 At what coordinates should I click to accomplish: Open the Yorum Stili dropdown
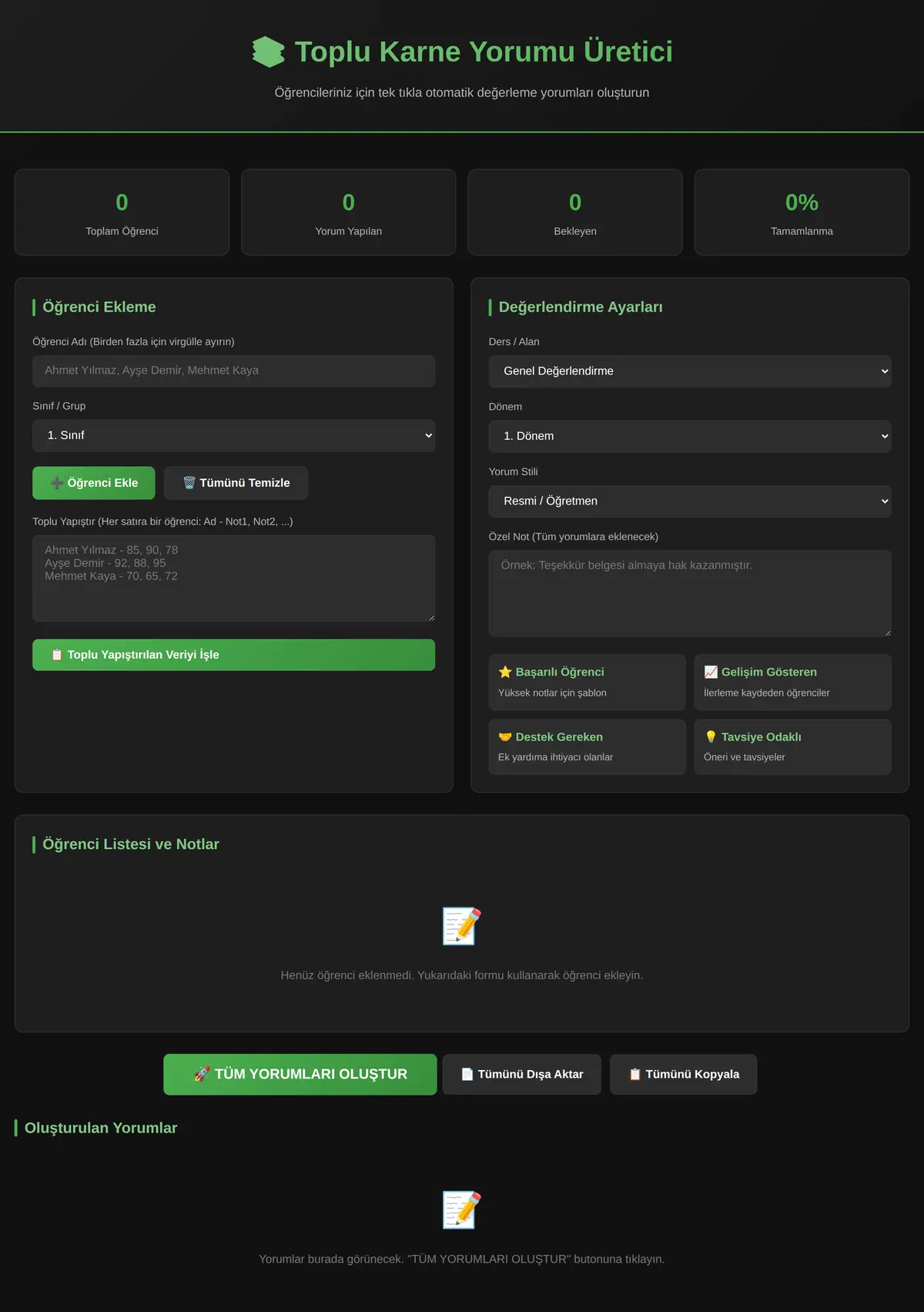click(x=690, y=501)
